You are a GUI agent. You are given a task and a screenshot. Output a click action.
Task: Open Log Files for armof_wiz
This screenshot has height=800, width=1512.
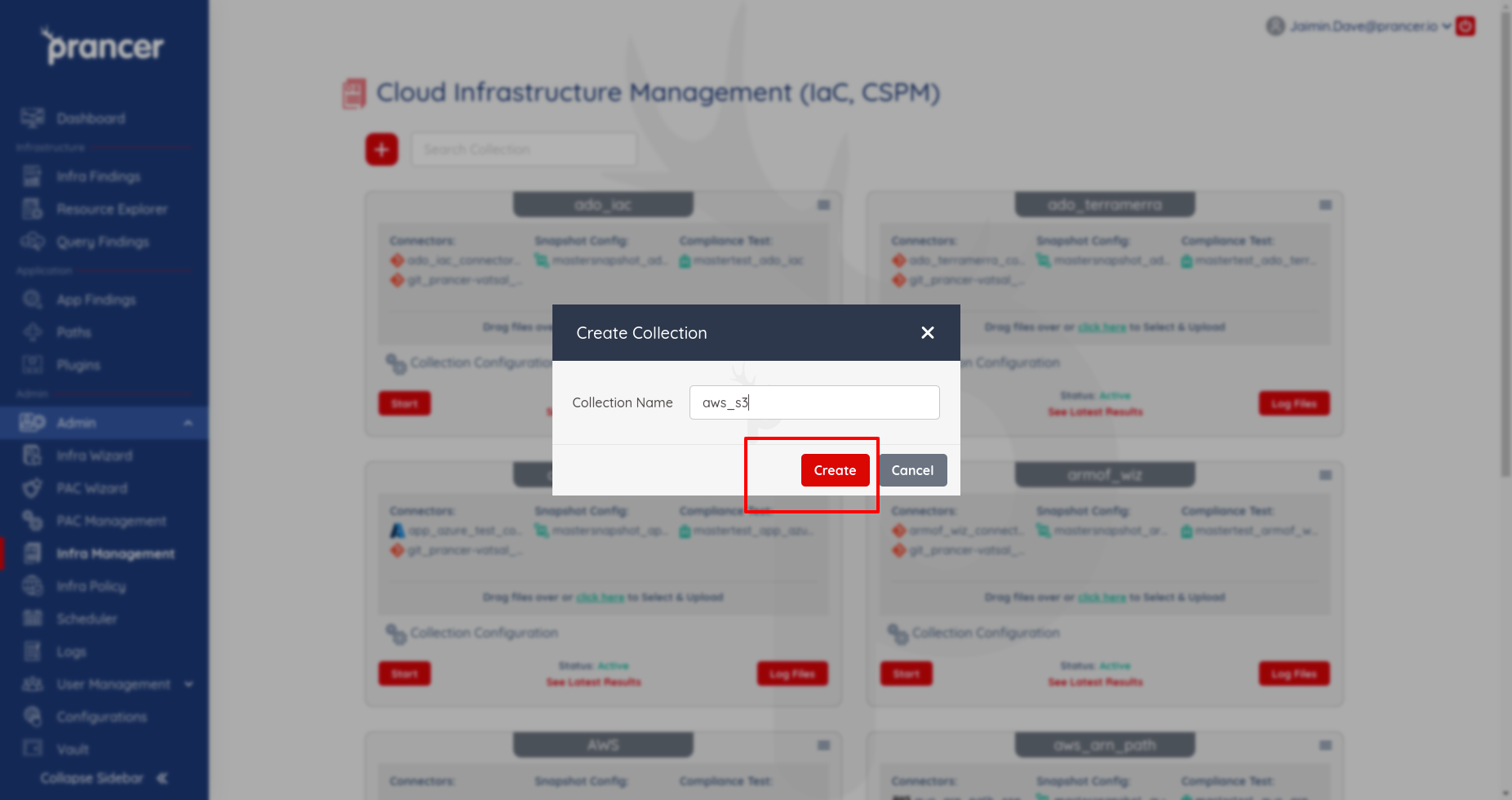[1294, 673]
